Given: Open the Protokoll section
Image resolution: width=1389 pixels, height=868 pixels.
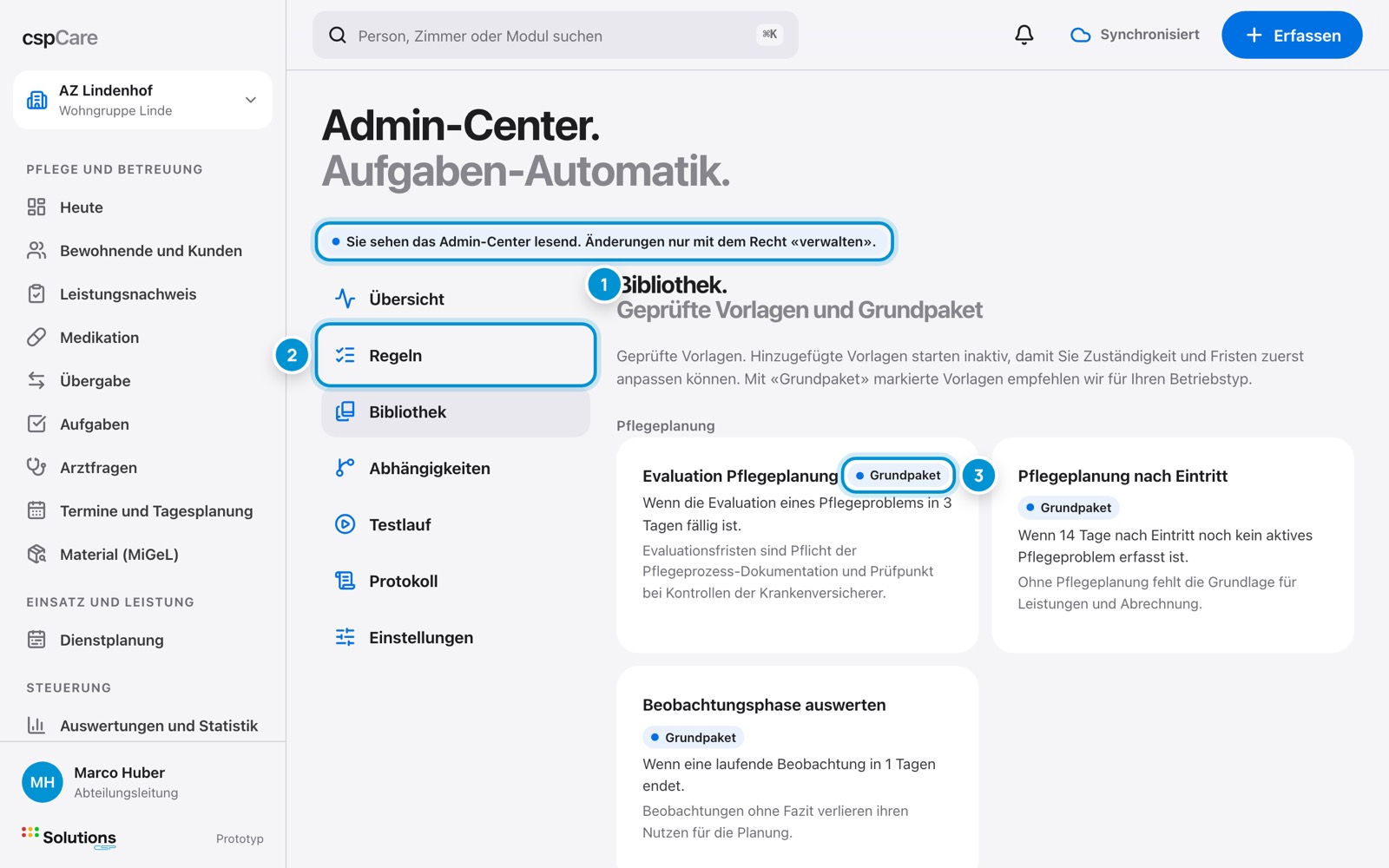Looking at the screenshot, I should pyautogui.click(x=456, y=581).
